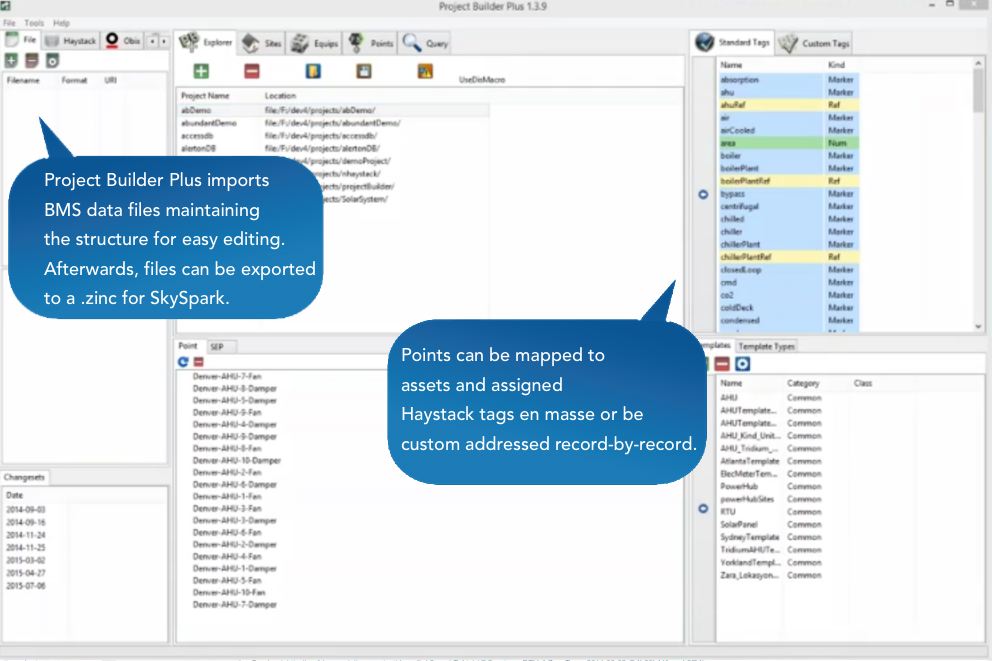Open the File menu
This screenshot has width=992, height=661.
[9, 23]
